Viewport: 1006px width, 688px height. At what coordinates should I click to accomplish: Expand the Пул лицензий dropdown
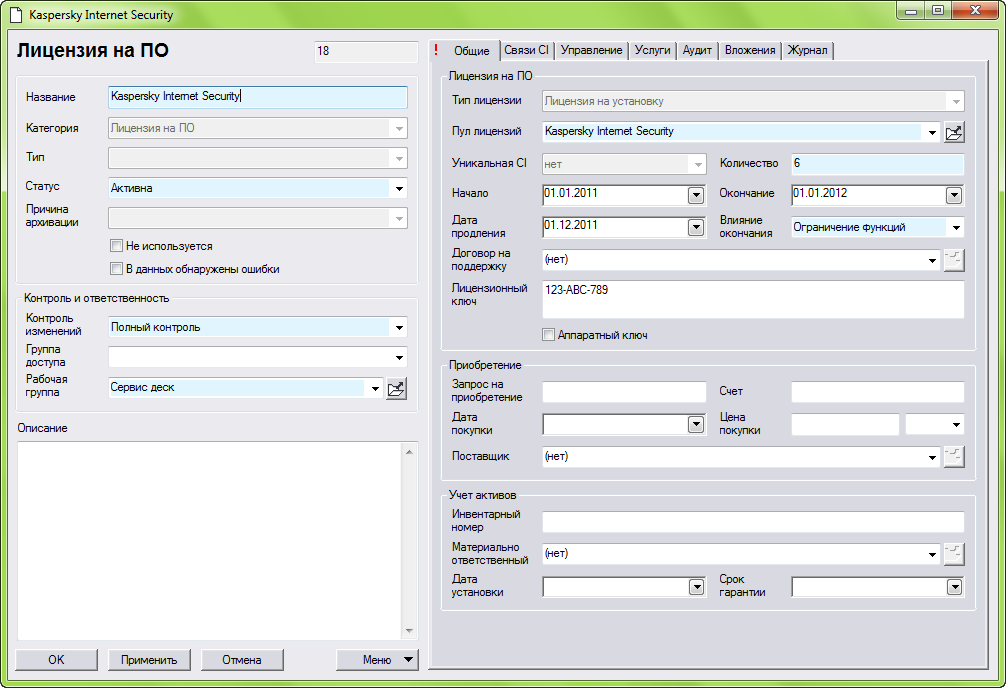click(x=932, y=132)
